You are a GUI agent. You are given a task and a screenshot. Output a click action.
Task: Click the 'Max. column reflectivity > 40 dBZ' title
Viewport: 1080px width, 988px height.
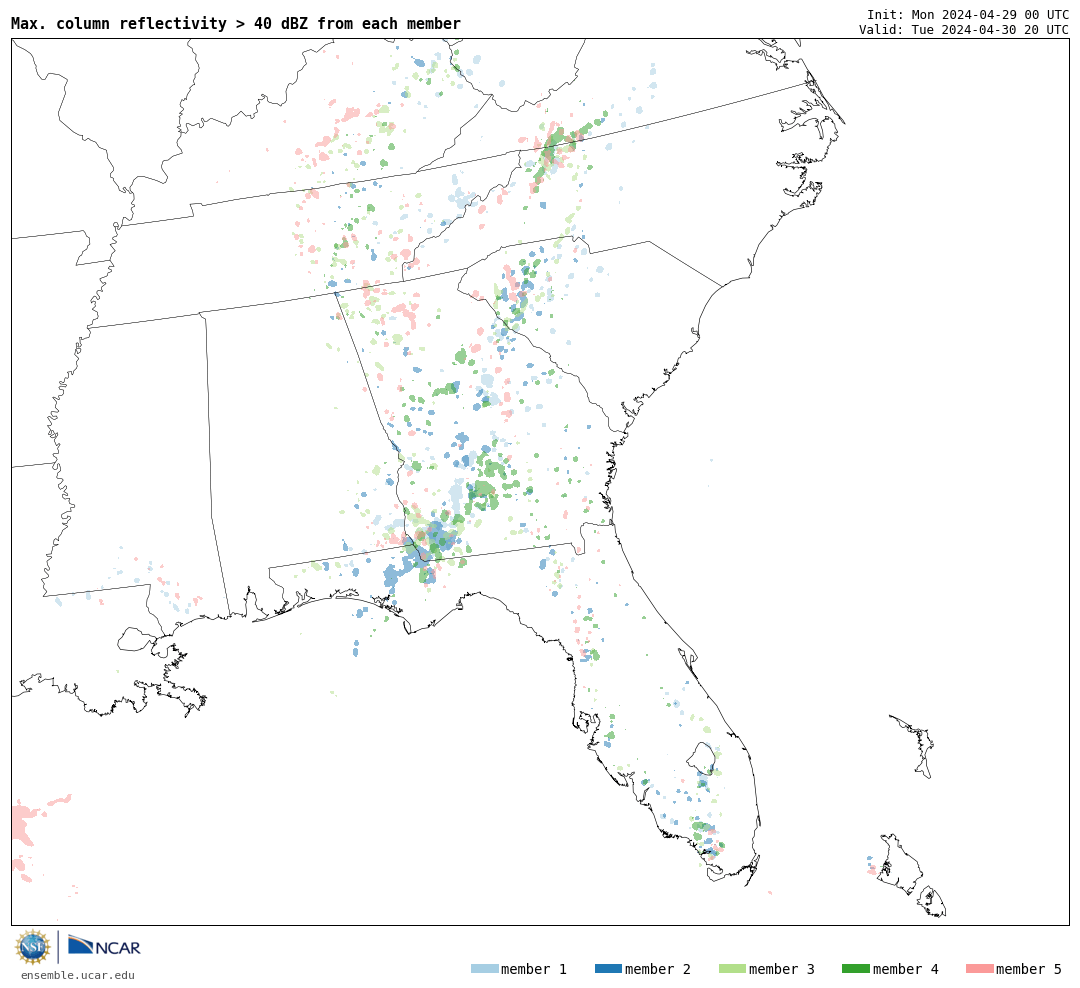coord(236,23)
